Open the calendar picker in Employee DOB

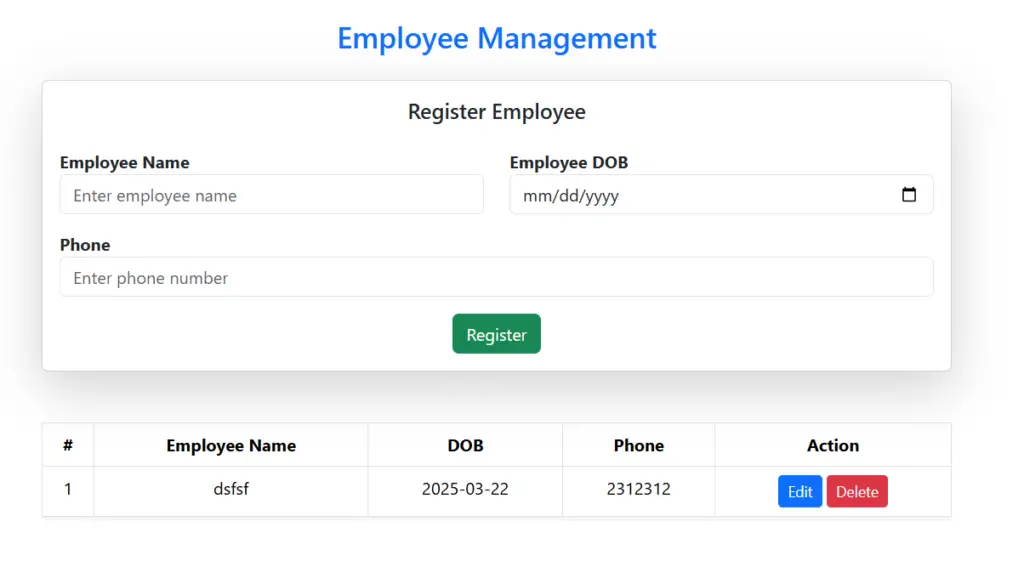click(908, 195)
